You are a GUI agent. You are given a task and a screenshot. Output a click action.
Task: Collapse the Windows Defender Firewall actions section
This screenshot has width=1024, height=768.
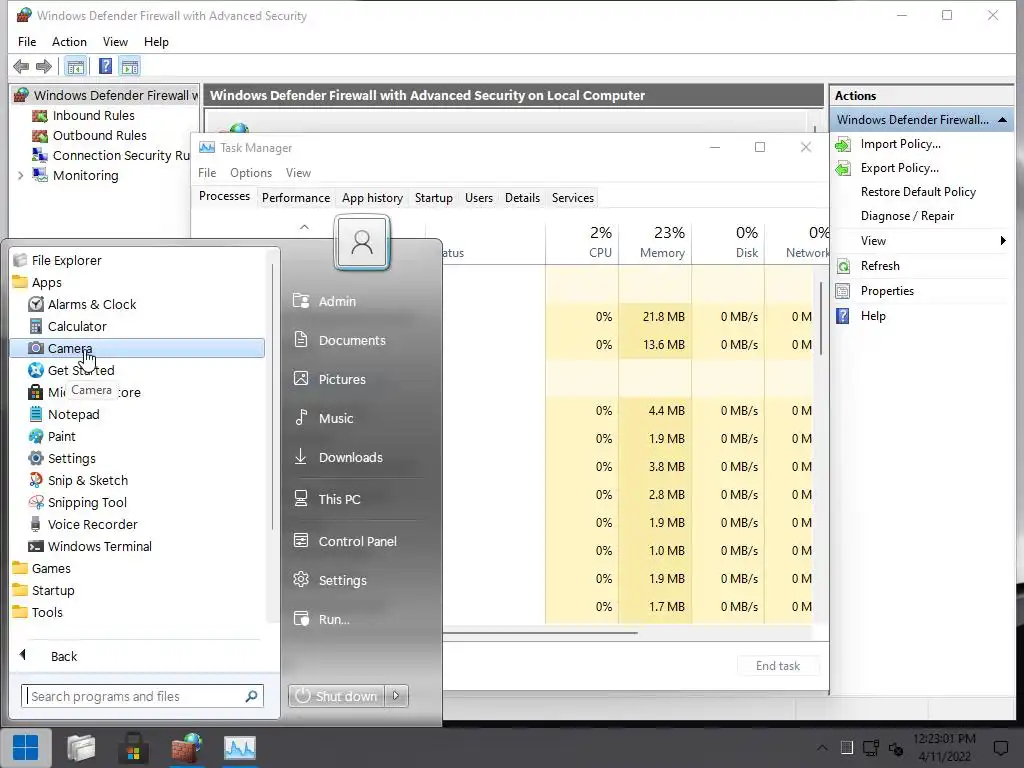tap(1002, 120)
